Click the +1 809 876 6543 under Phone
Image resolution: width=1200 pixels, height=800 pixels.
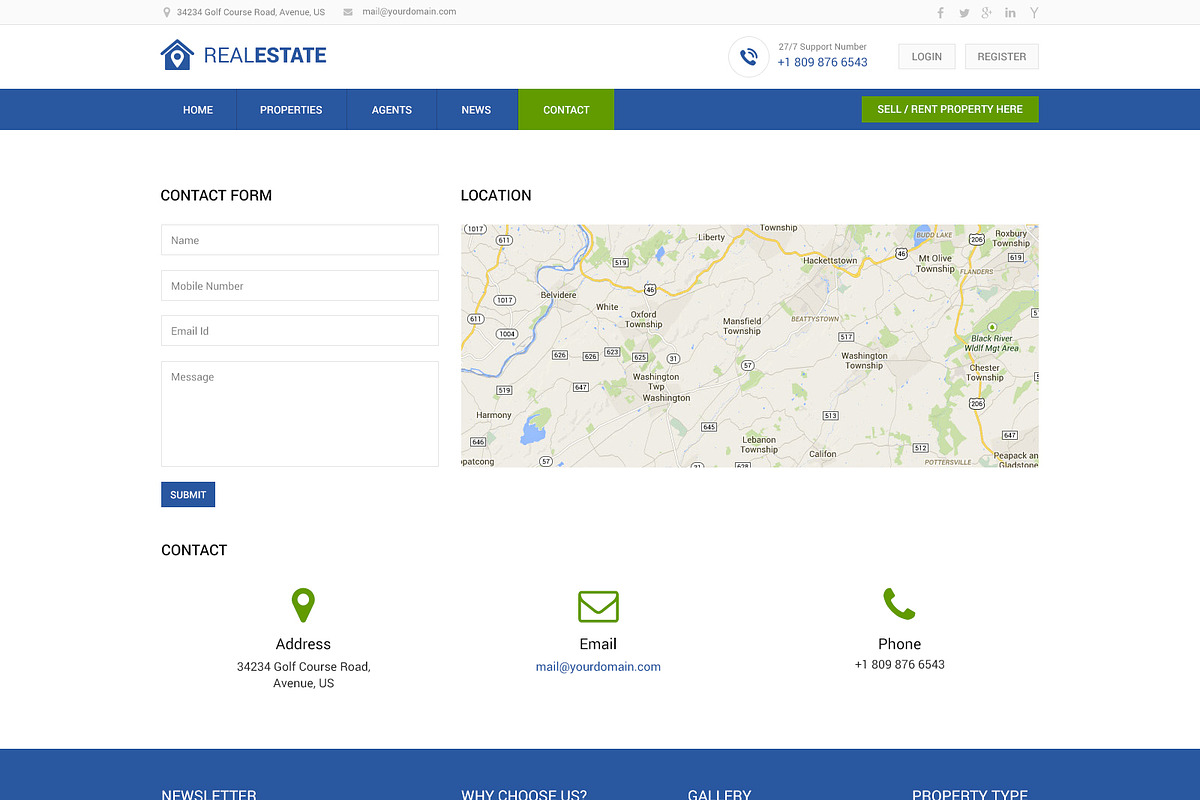tap(899, 665)
